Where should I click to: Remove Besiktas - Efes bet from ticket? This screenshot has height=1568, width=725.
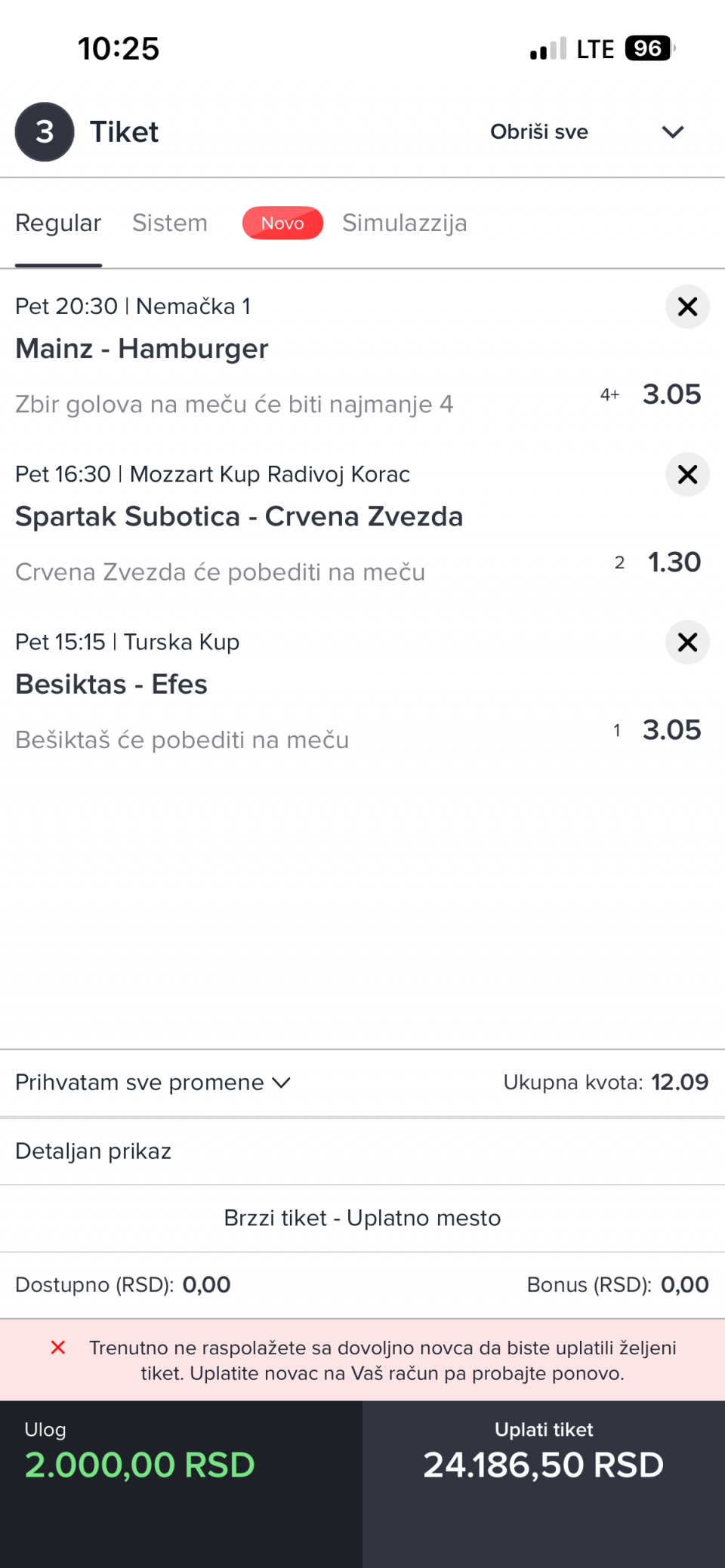click(687, 642)
